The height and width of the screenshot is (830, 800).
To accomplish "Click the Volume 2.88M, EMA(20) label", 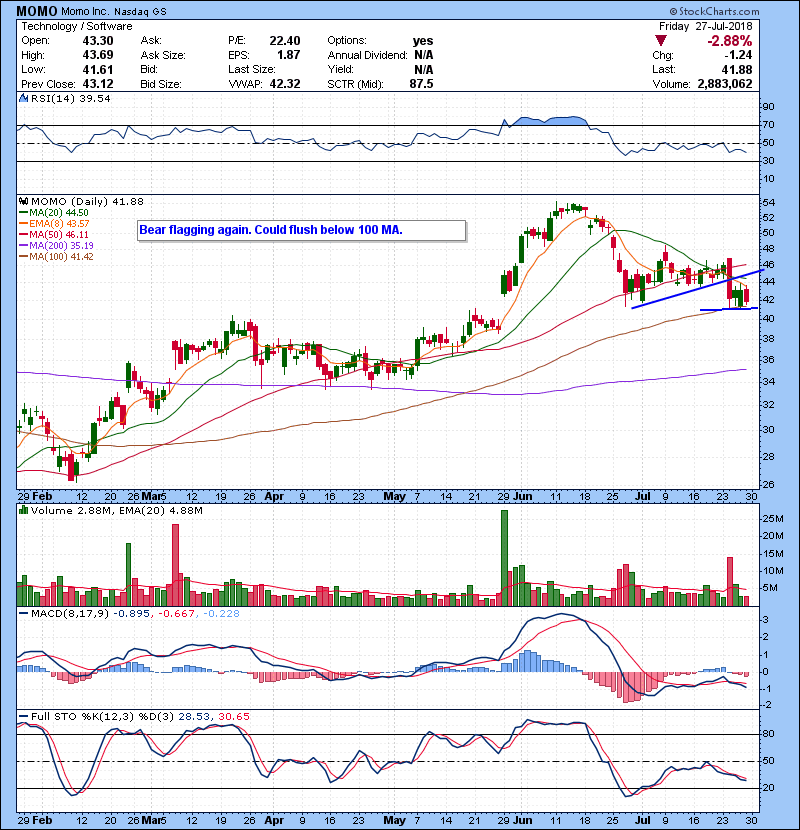I will (x=116, y=511).
